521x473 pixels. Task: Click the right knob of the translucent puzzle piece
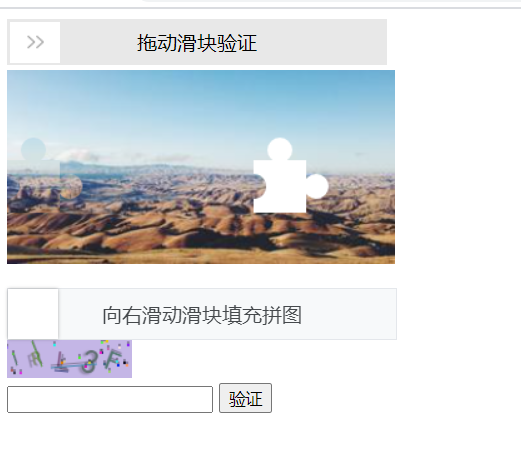tap(71, 186)
